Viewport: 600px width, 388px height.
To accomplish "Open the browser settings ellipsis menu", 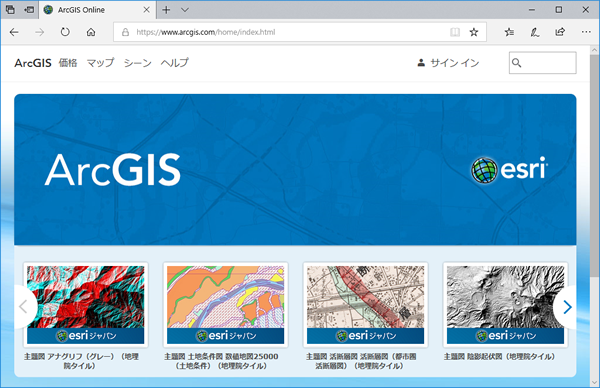I will [586, 32].
